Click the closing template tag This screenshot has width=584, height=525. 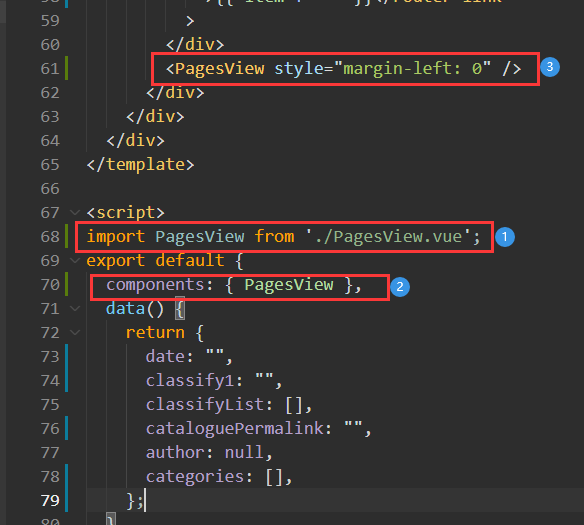[140, 165]
